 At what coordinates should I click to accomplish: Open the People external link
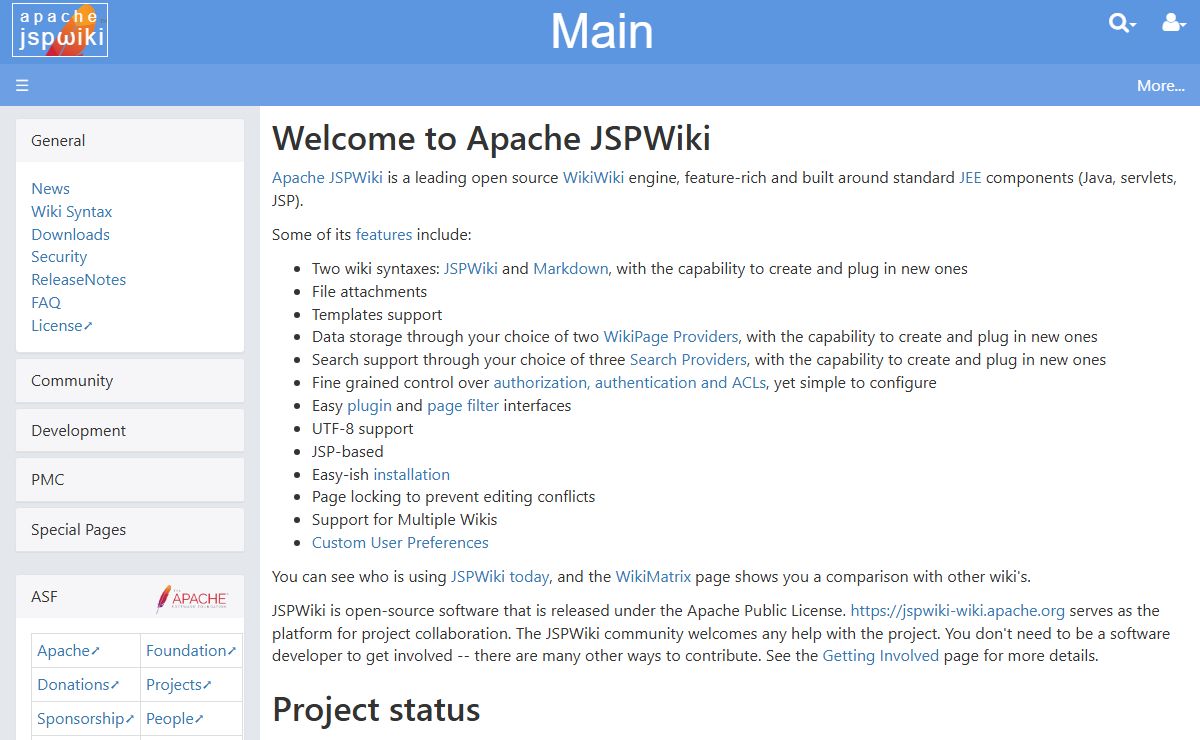(175, 719)
